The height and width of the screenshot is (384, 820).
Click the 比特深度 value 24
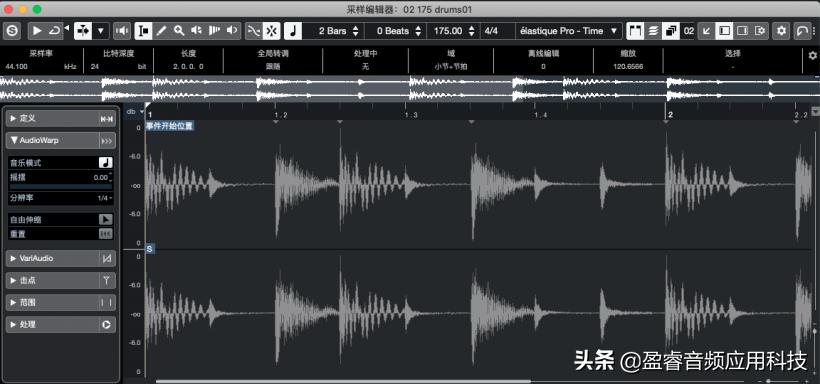[95, 67]
